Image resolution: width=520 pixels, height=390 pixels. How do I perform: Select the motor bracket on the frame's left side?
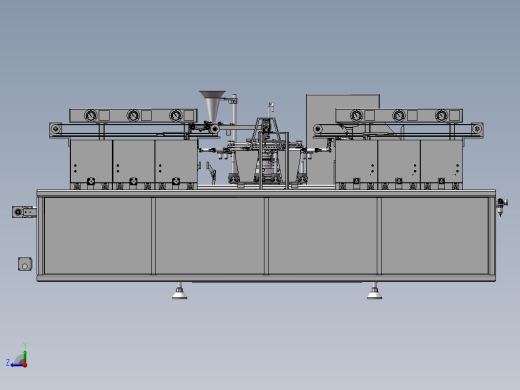(24, 212)
